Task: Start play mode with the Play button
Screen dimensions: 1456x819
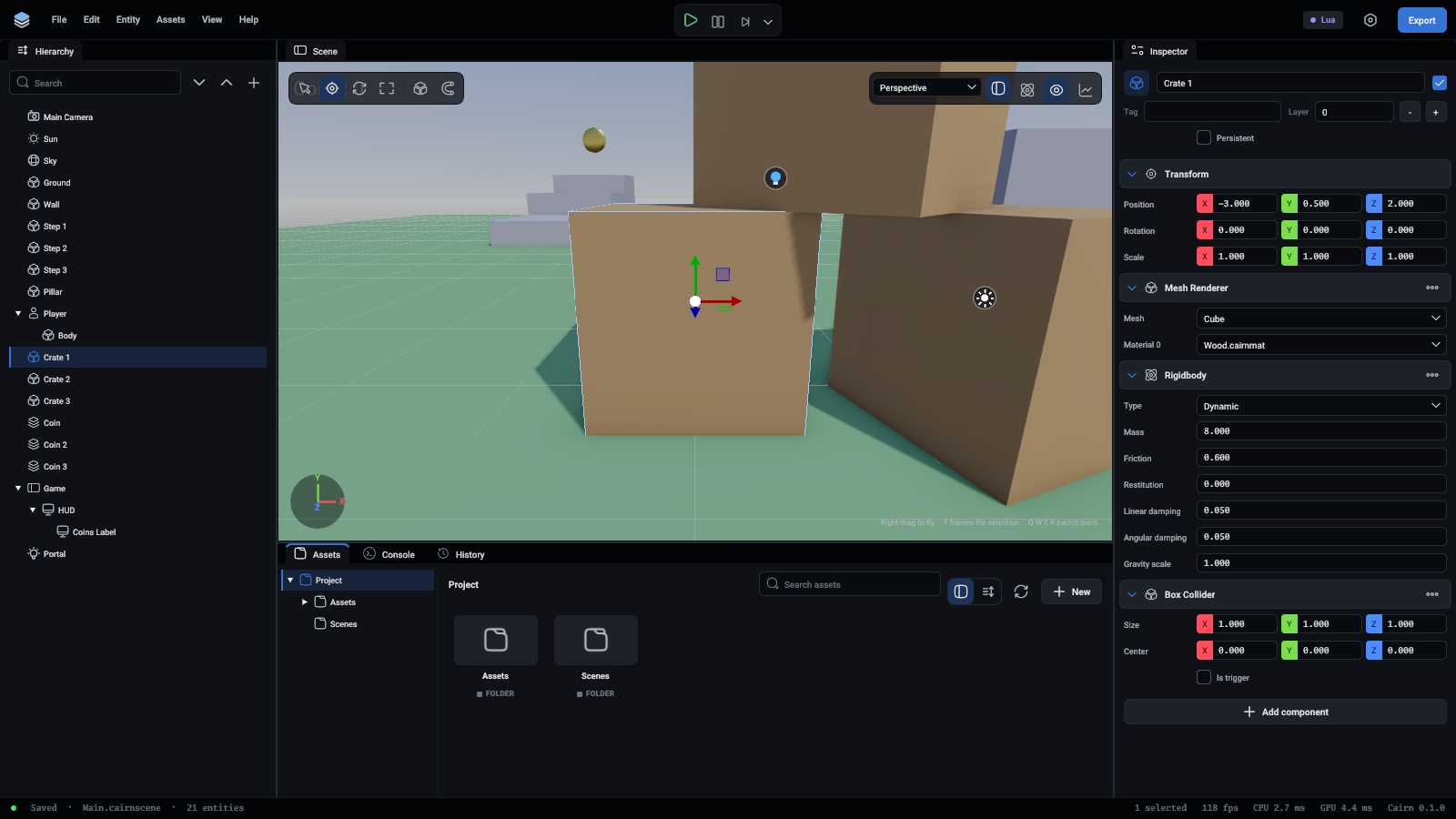Action: 691,20
